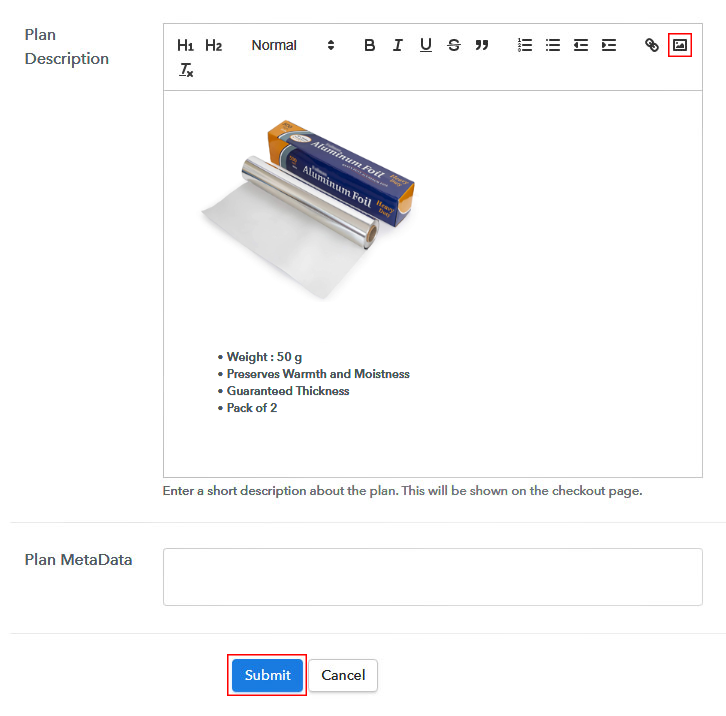Screen dimensions: 726x716
Task: Increase the indent level
Action: click(x=609, y=45)
